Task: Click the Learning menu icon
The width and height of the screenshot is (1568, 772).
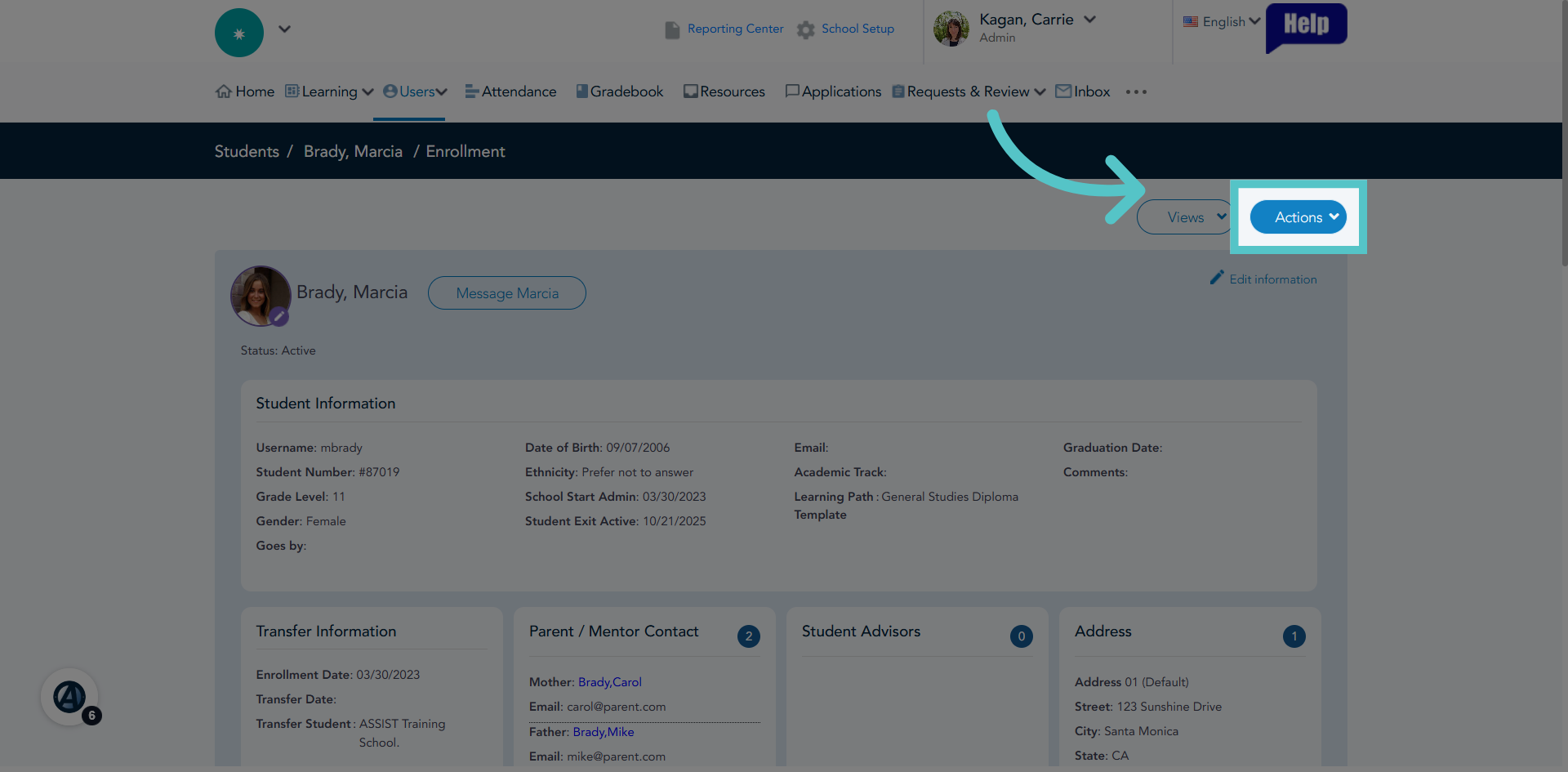Action: [x=292, y=91]
